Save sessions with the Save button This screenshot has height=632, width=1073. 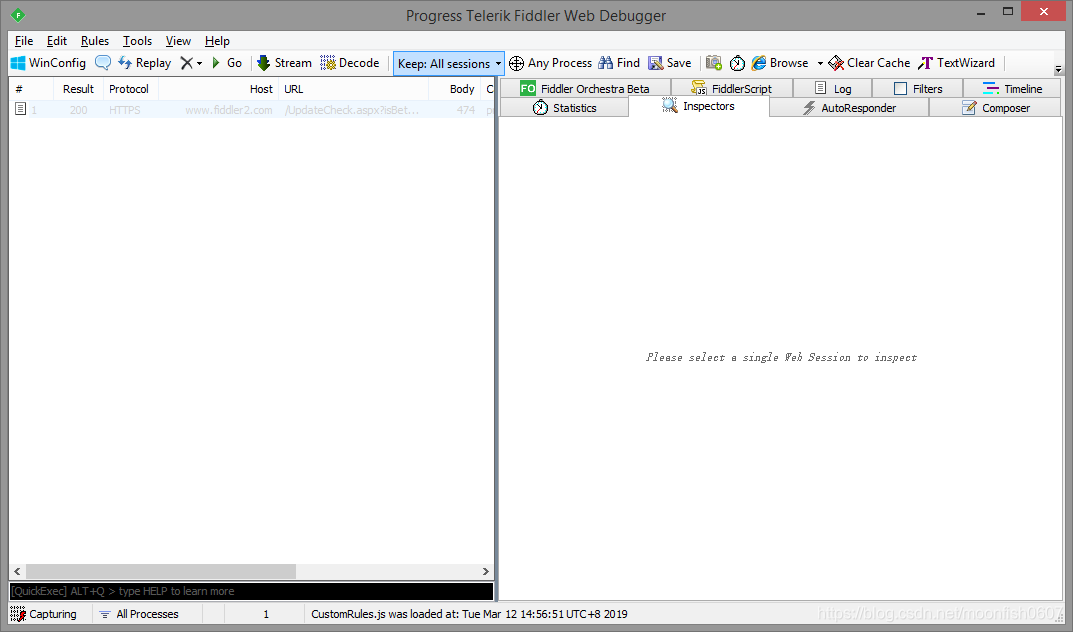(669, 63)
